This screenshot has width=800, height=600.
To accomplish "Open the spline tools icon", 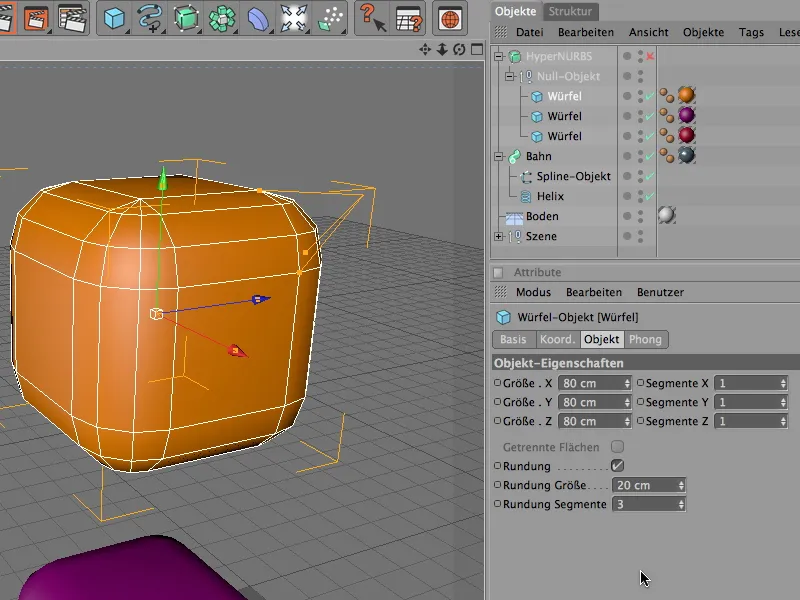I will [150, 18].
